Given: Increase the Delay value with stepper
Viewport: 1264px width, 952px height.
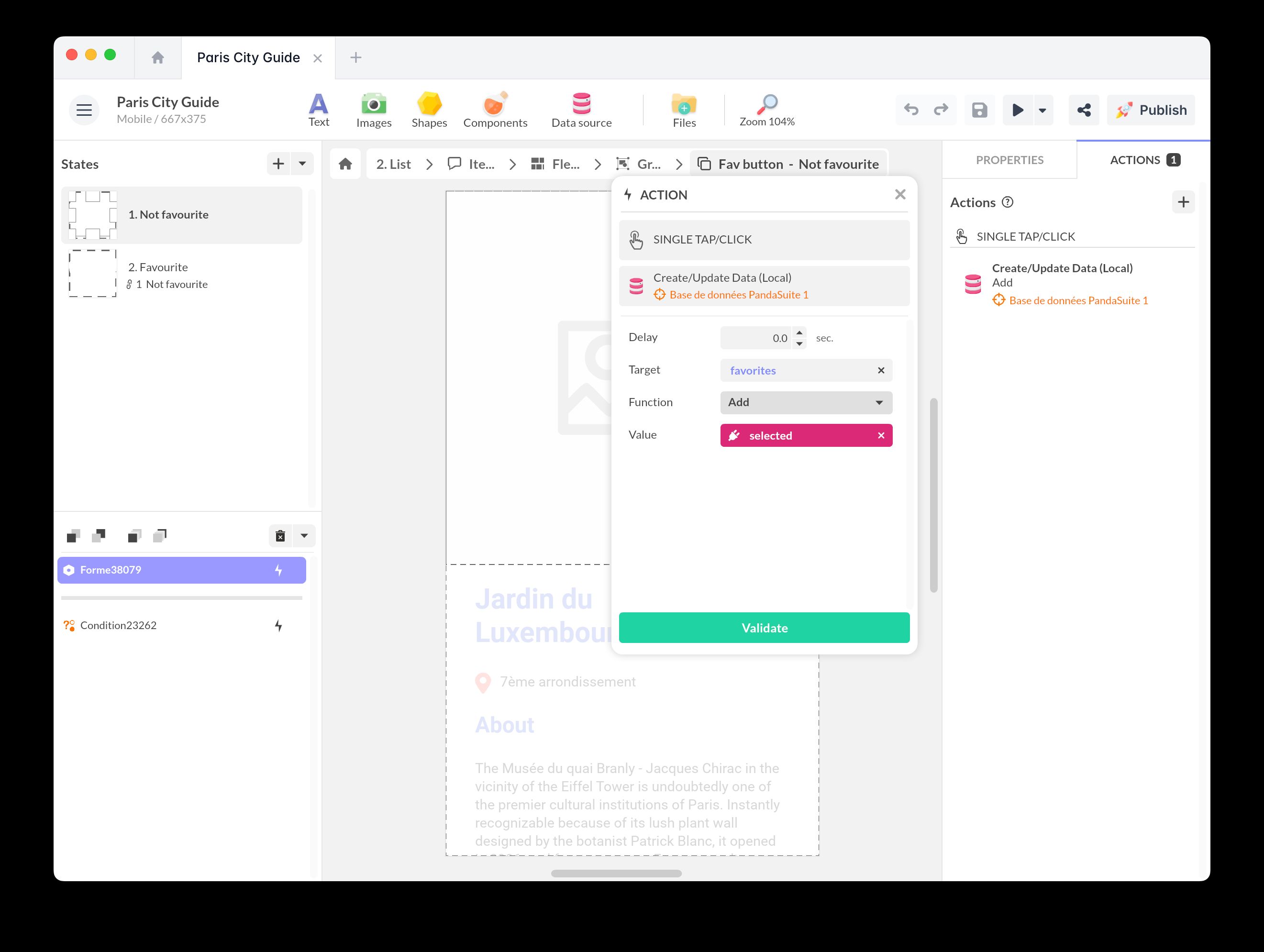Looking at the screenshot, I should (799, 332).
